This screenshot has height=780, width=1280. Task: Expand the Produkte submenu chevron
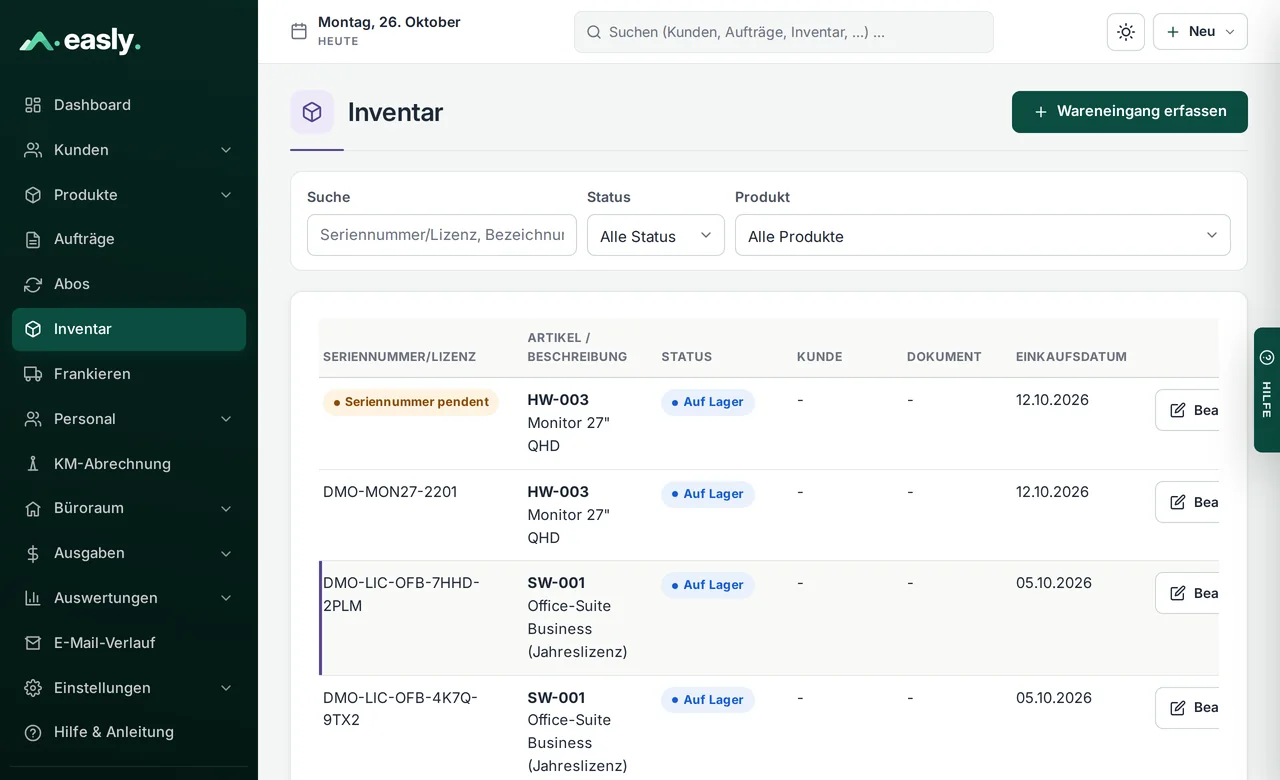[x=226, y=195]
